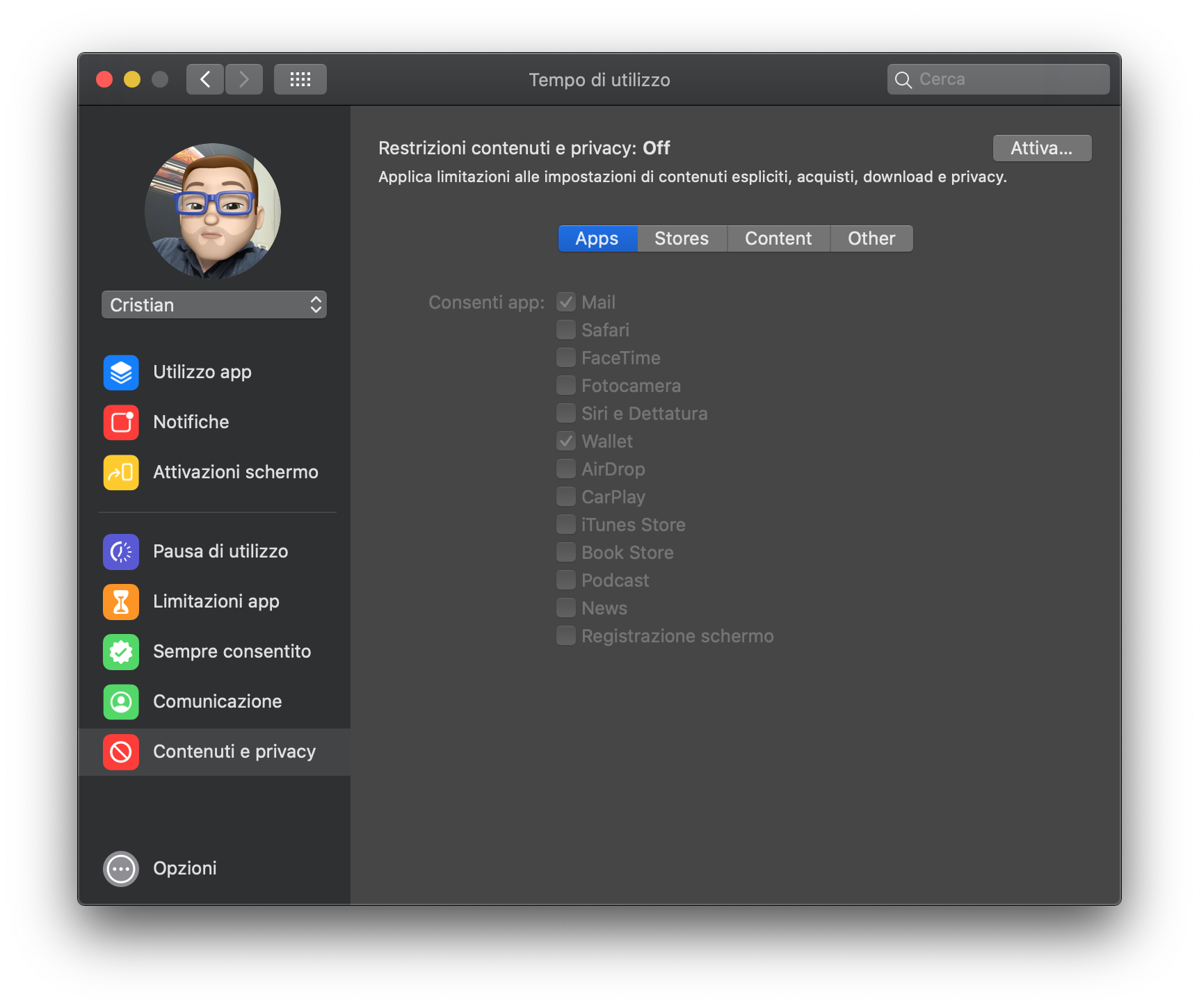Click the red Contenuti e privacy icon

tap(121, 752)
